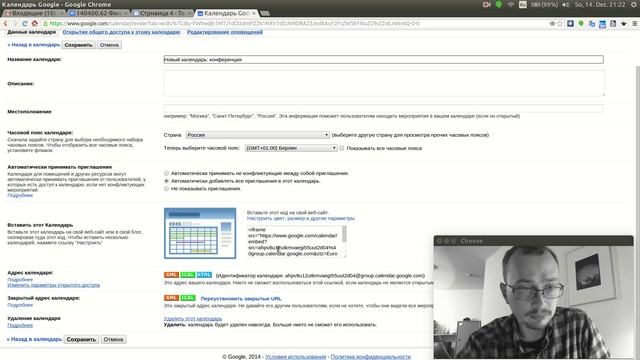
Task: Open the keyboard layout indicator
Action: (x=523, y=4)
